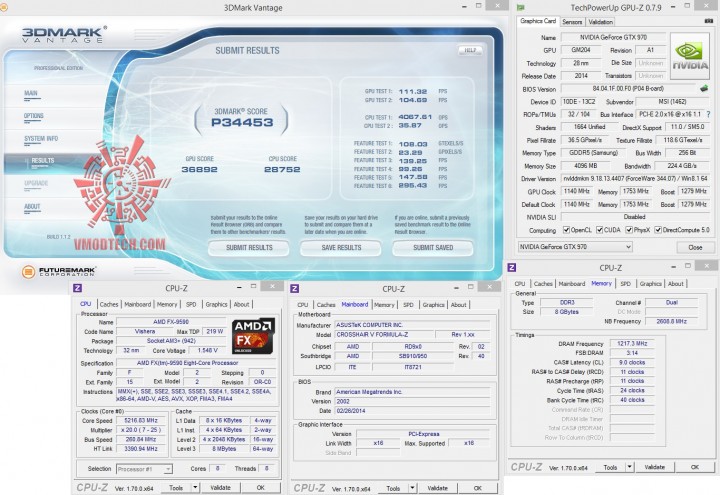Image resolution: width=720 pixels, height=495 pixels.
Task: Click the GPU score value 36892
Action: (199, 169)
